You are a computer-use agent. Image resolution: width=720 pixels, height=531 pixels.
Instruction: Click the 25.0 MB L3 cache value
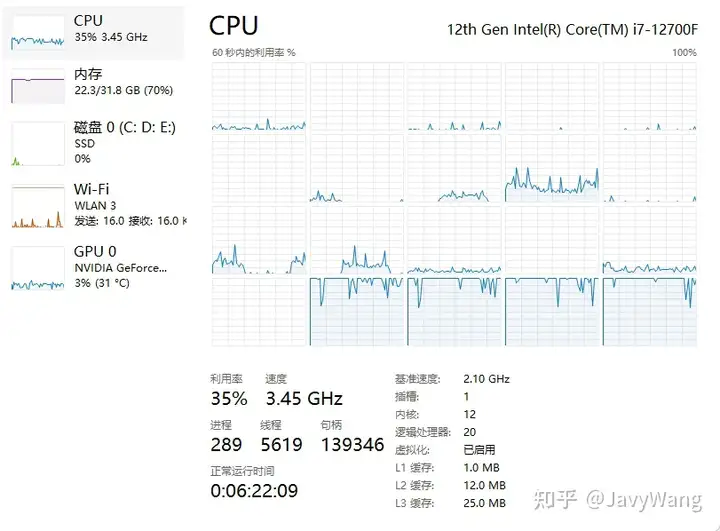485,503
